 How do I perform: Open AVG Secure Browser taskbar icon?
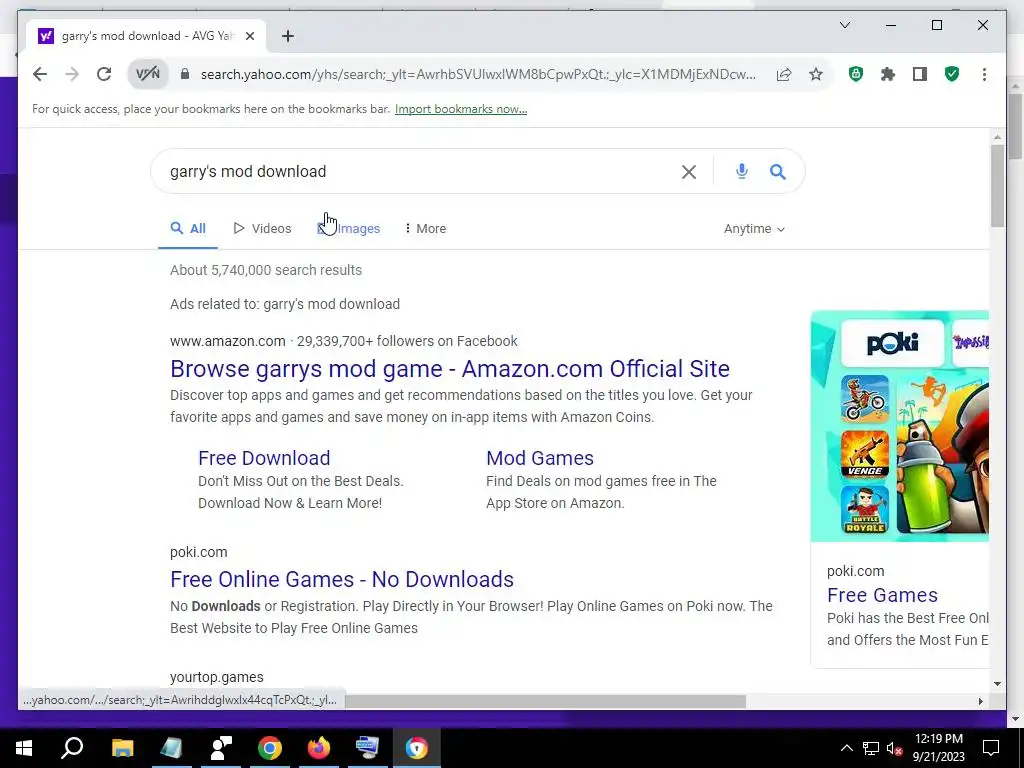pyautogui.click(x=417, y=748)
